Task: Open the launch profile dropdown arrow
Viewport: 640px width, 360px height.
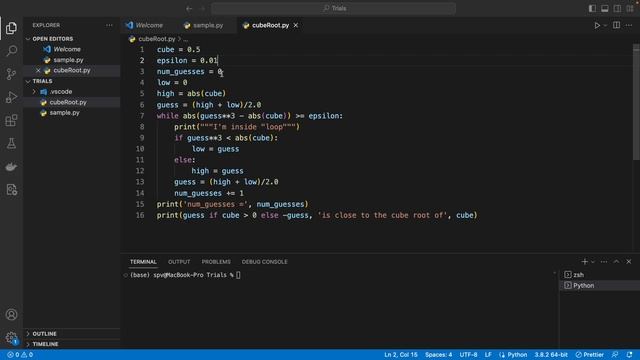Action: [593, 262]
